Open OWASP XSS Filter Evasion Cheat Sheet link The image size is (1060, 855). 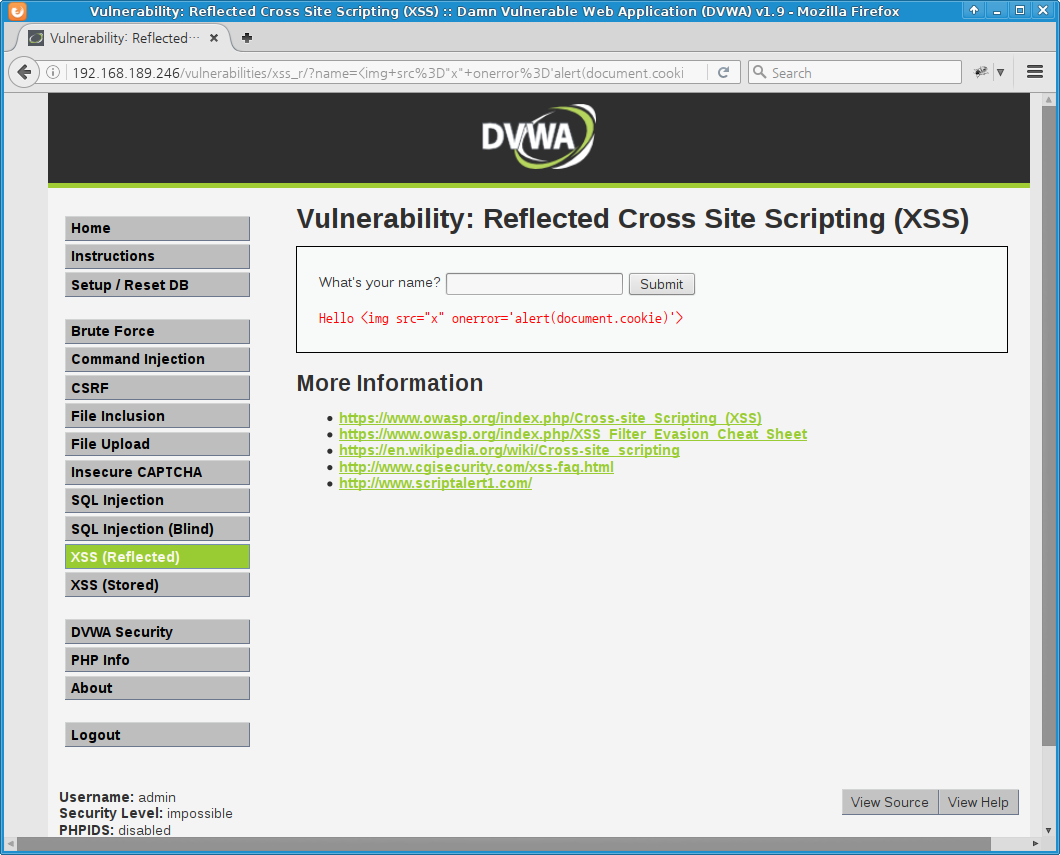[573, 434]
